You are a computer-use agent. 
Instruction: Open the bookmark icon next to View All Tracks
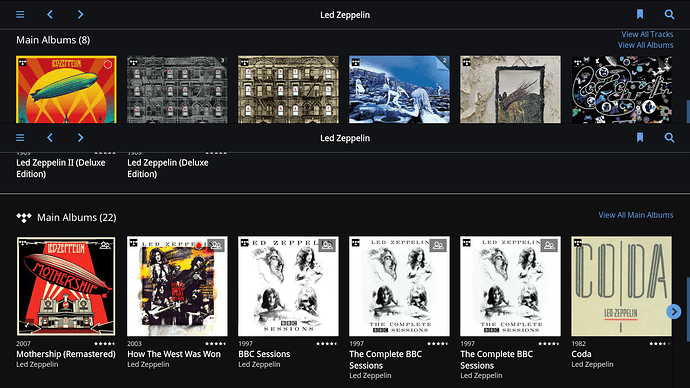click(640, 15)
